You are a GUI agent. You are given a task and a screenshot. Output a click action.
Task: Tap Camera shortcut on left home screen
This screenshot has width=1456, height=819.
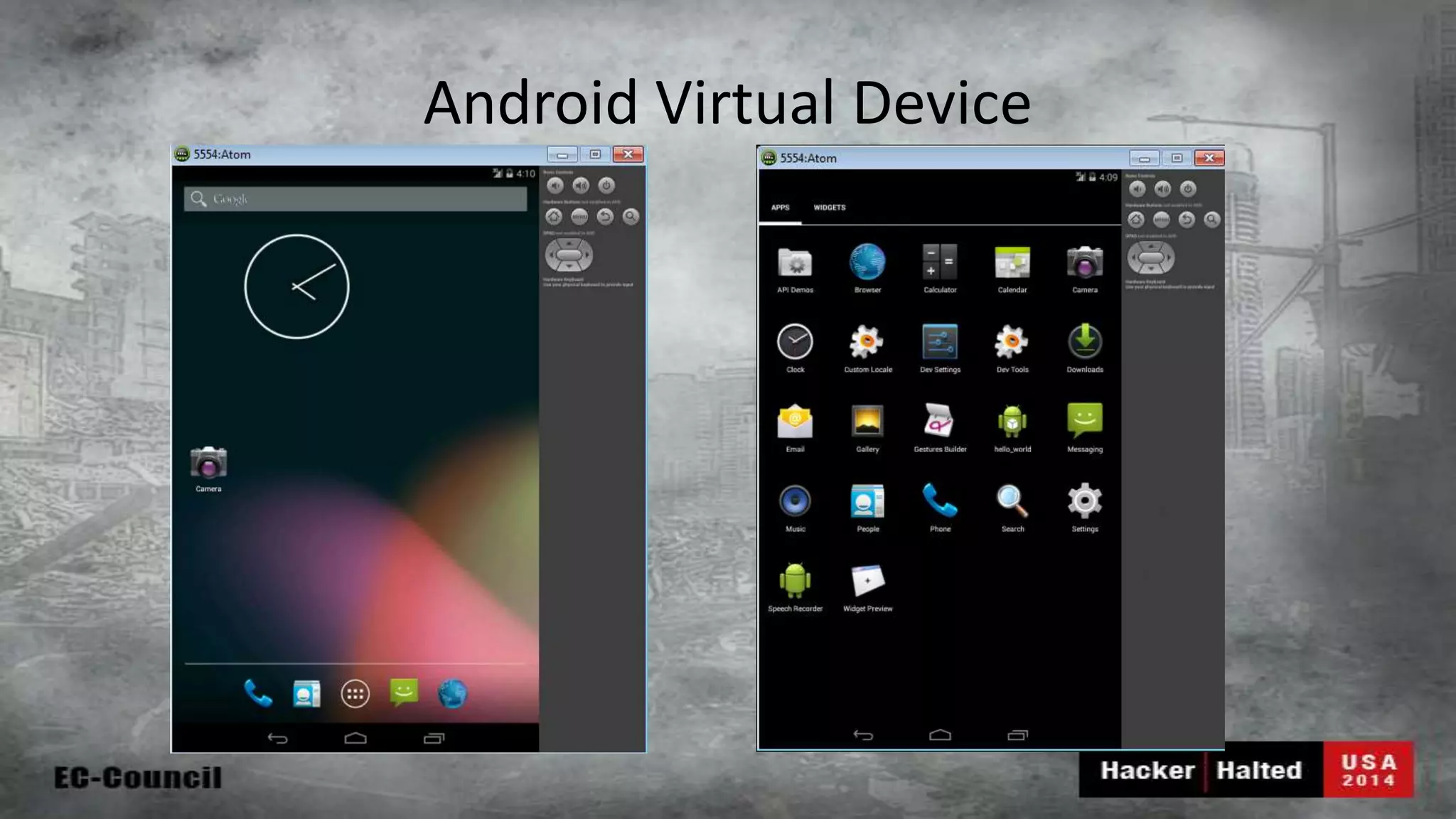pos(208,469)
